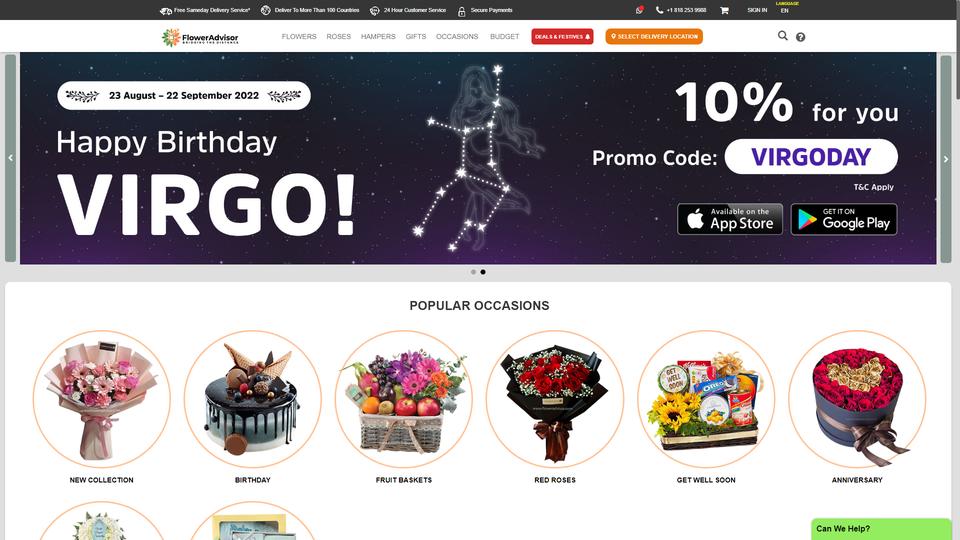Expand the Select Delivery Location picker
This screenshot has width=960, height=540.
654,37
